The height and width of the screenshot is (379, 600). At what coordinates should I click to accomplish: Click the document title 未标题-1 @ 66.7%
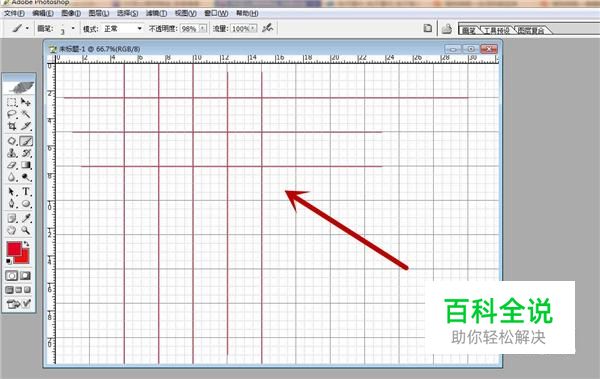[x=99, y=49]
